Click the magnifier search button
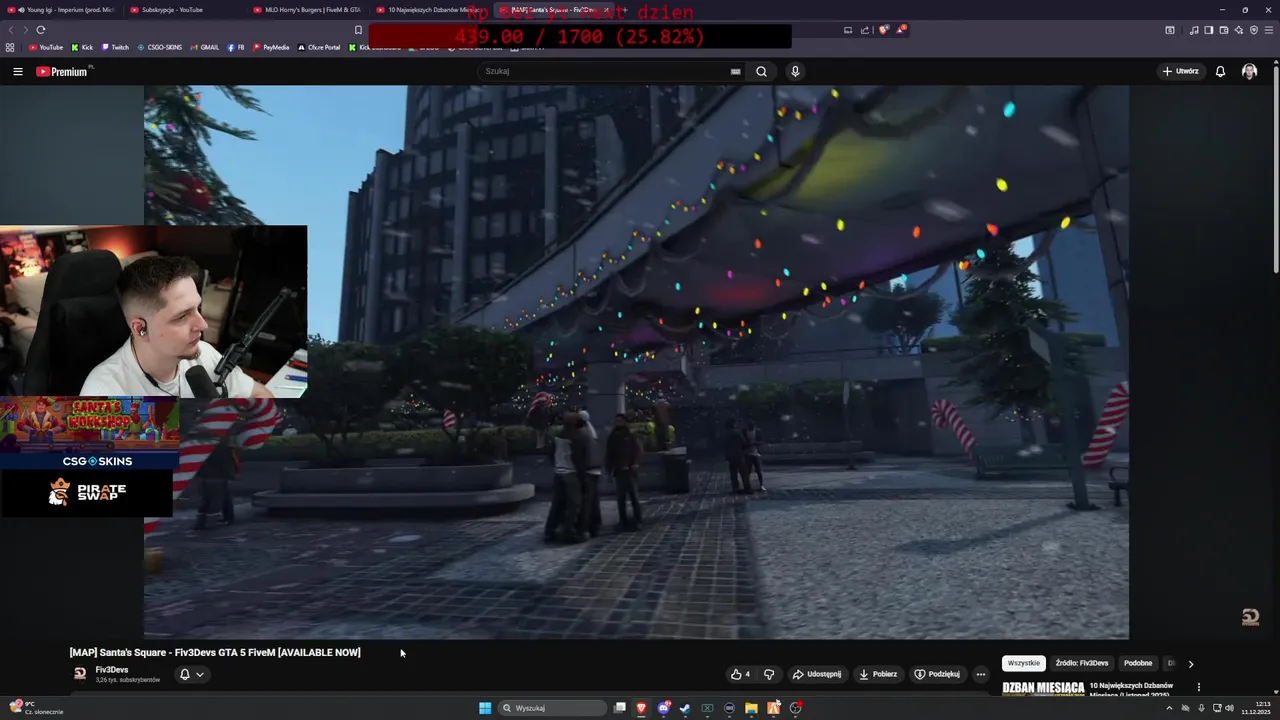This screenshot has height=720, width=1280. 761,71
